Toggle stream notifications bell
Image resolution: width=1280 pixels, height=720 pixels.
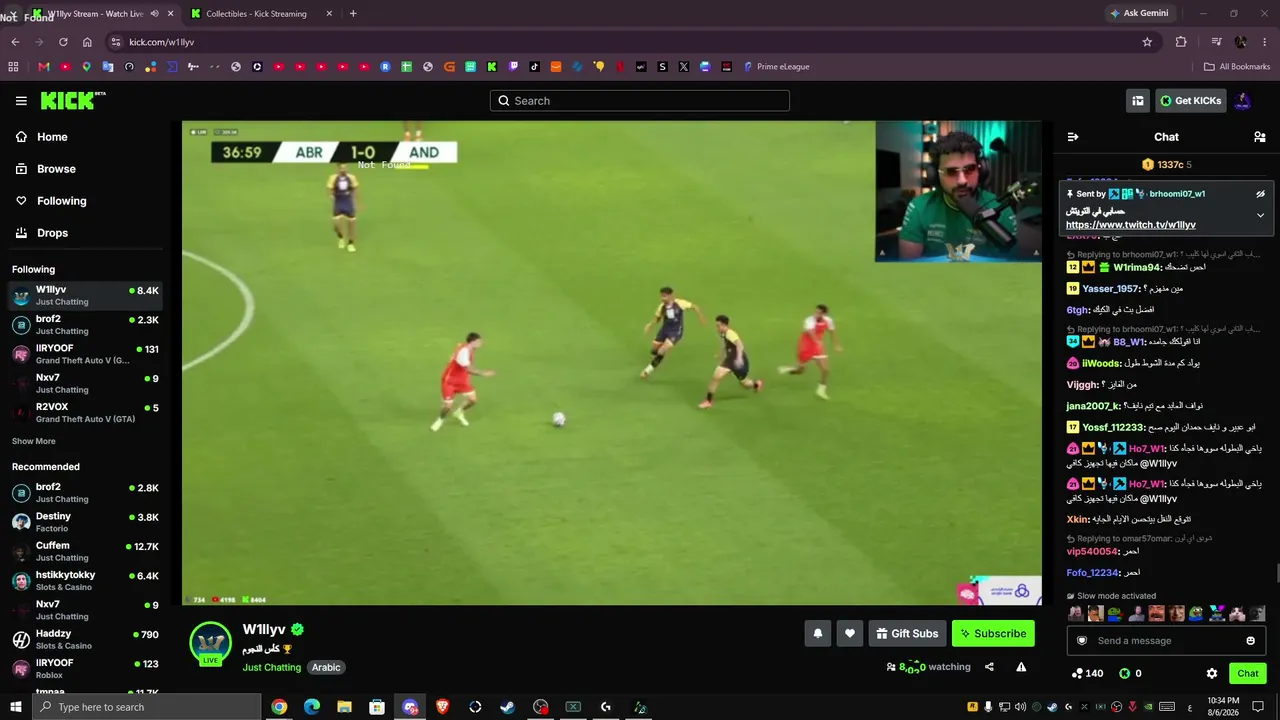(818, 633)
